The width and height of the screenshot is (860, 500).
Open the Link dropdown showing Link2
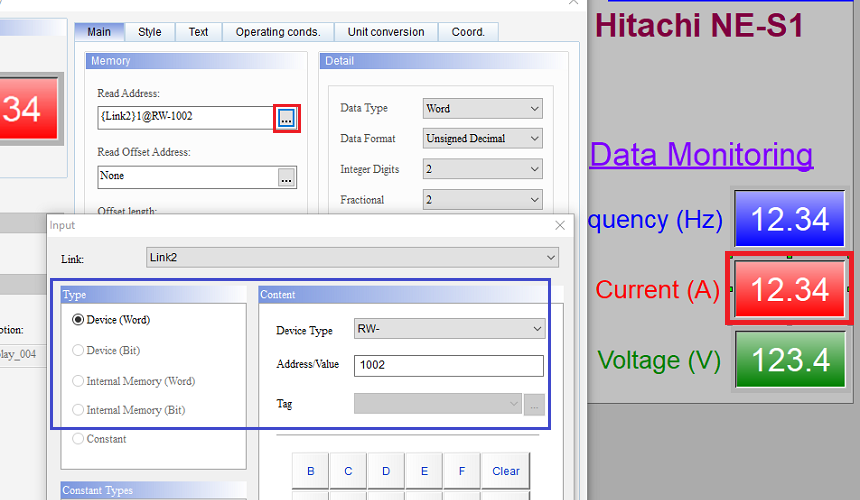352,258
